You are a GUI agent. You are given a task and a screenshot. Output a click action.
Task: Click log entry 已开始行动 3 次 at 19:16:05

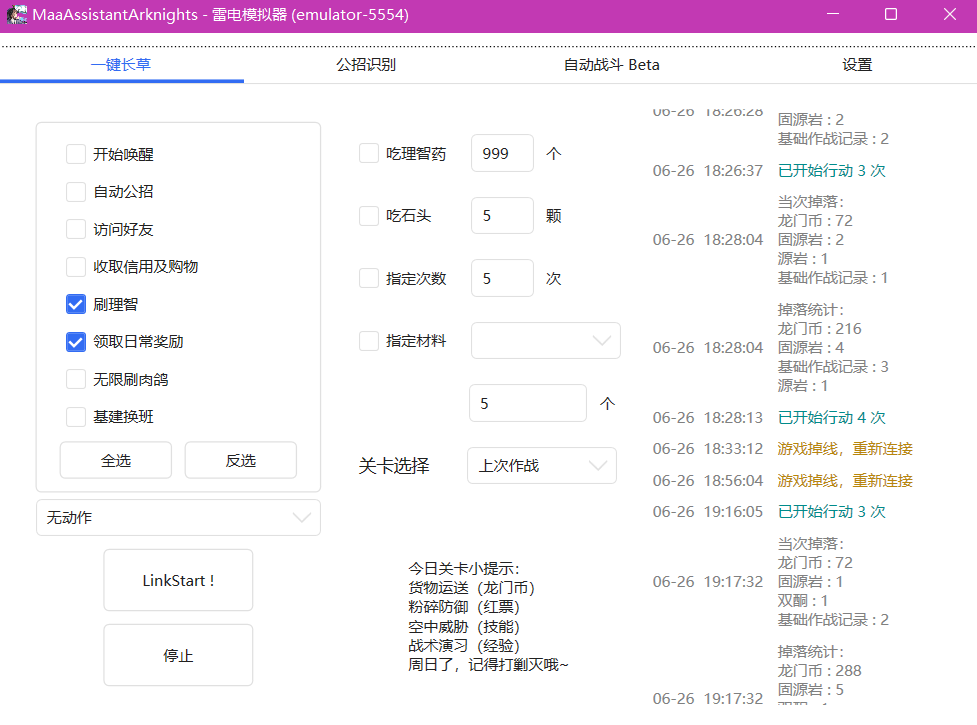tap(832, 511)
